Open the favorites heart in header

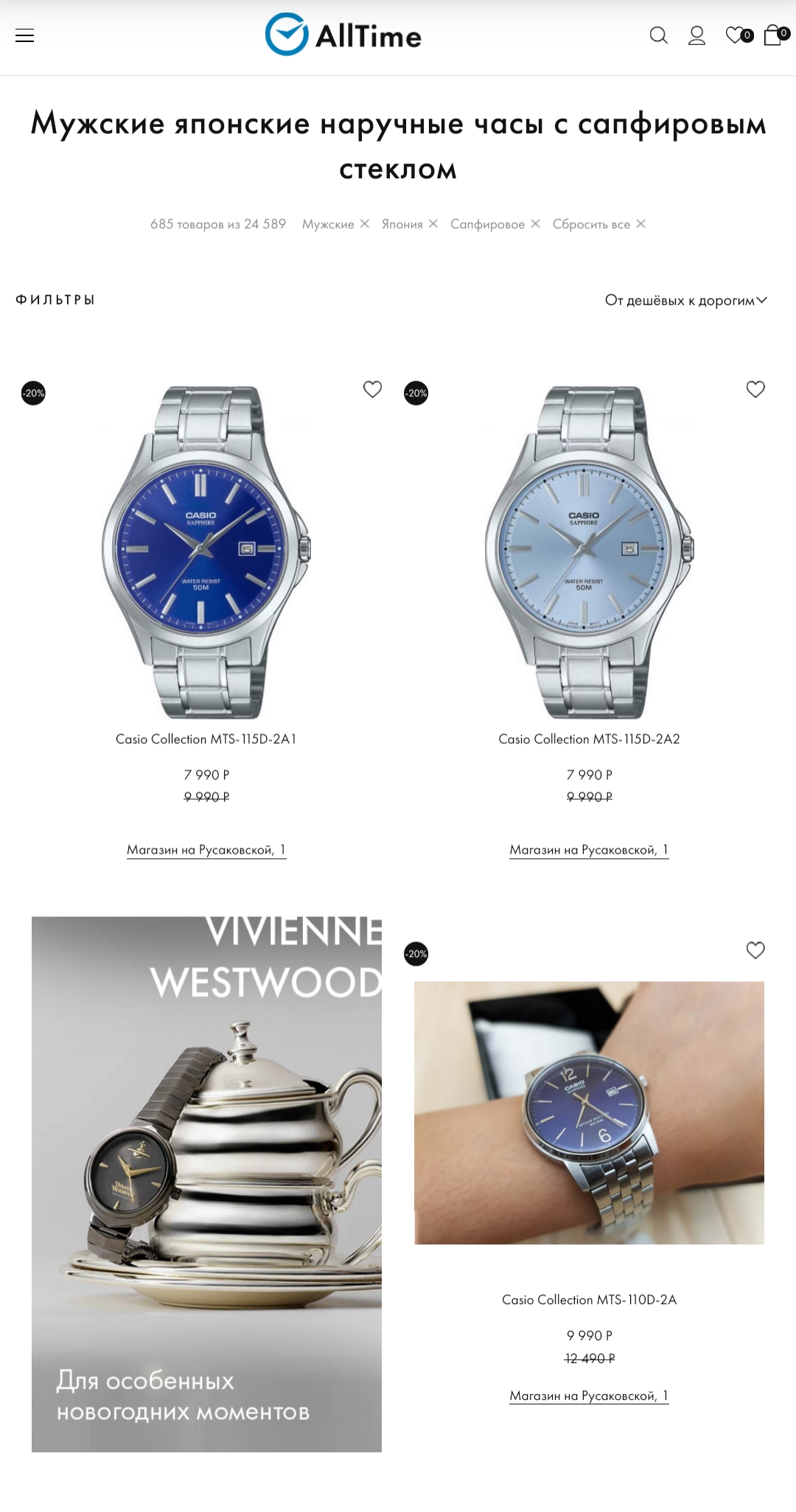click(x=738, y=35)
